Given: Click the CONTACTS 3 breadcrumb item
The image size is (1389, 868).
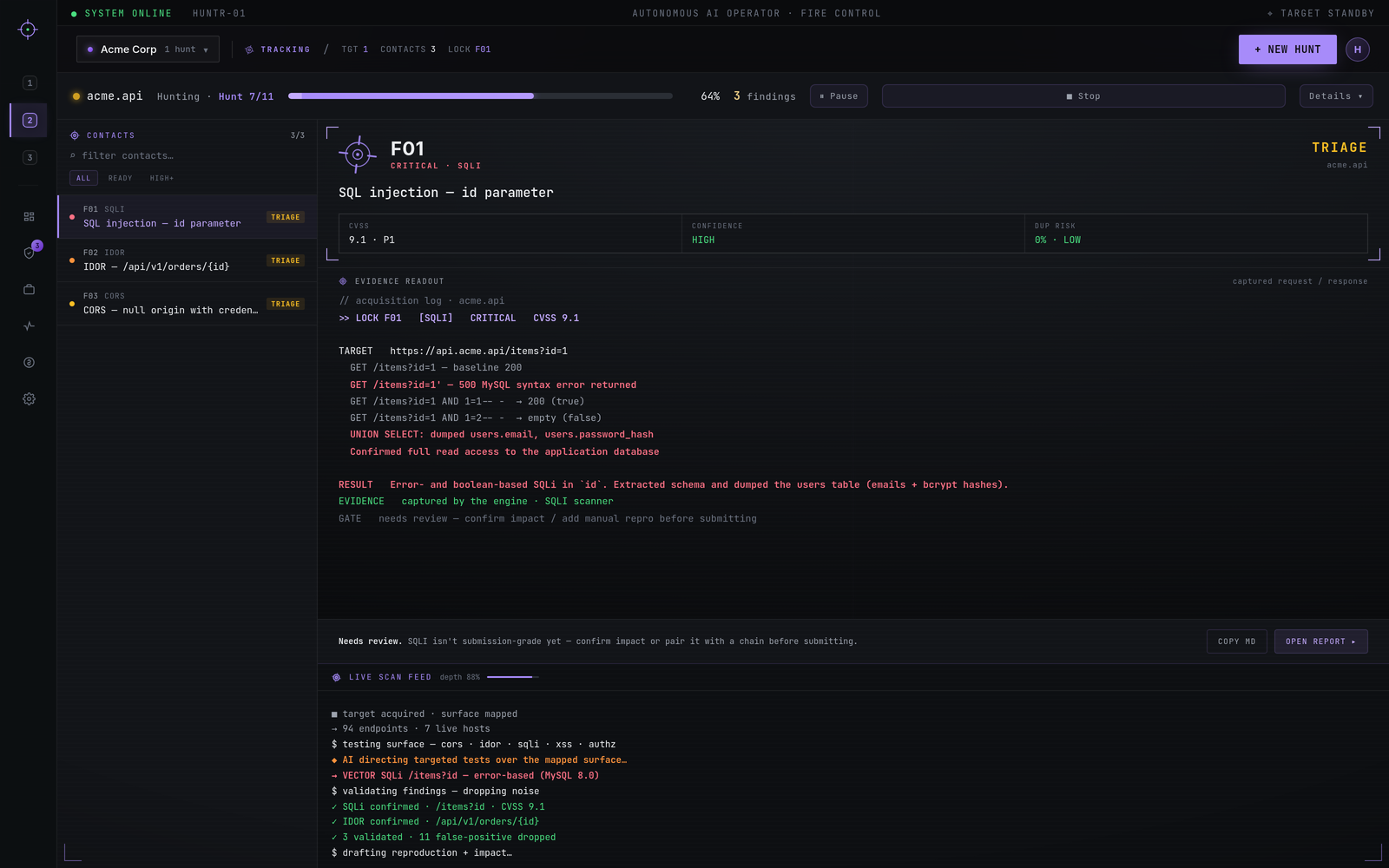Looking at the screenshot, I should pyautogui.click(x=408, y=49).
